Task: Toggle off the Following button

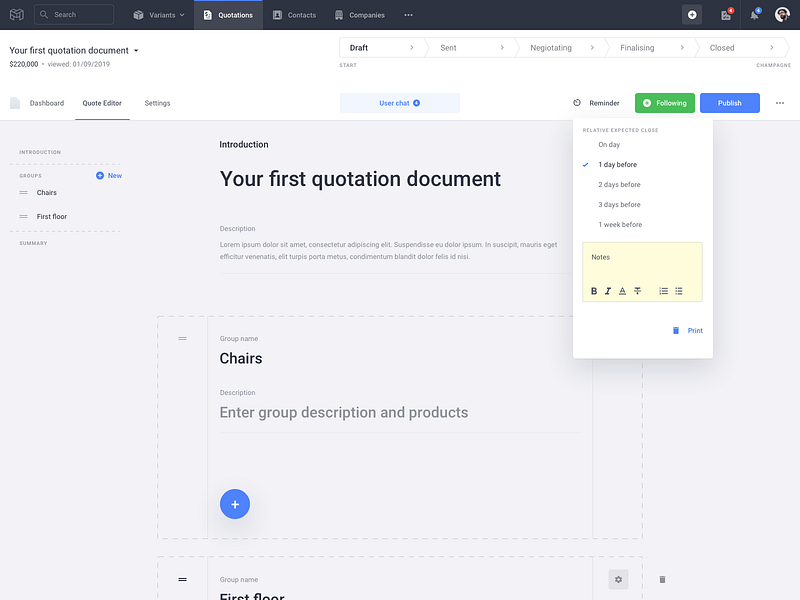Action: point(664,102)
